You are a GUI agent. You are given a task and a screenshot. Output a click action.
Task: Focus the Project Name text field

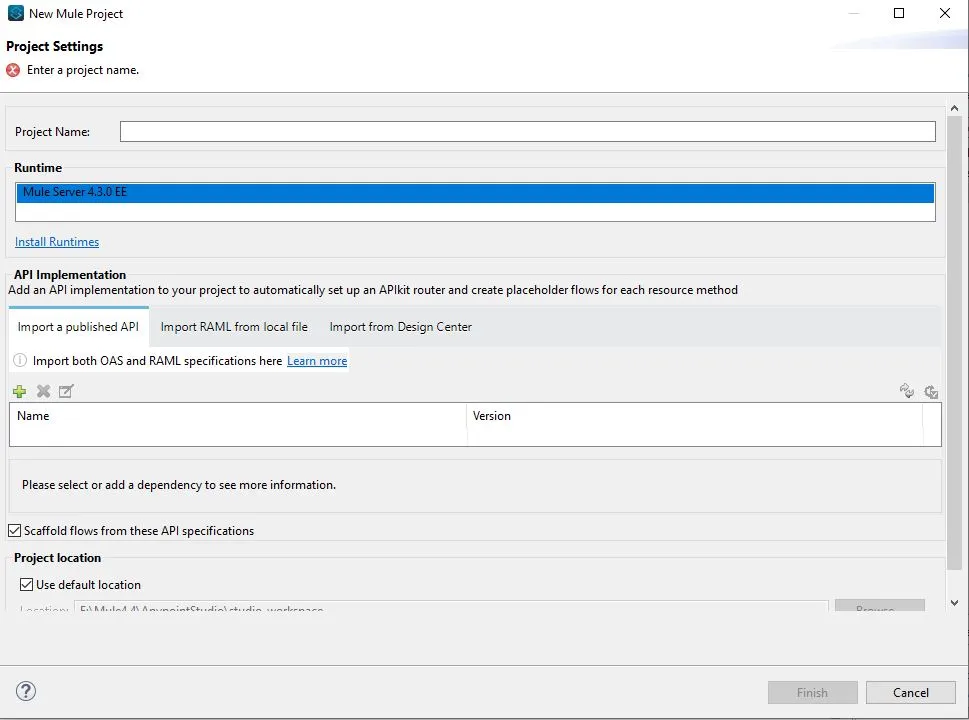[x=527, y=131]
